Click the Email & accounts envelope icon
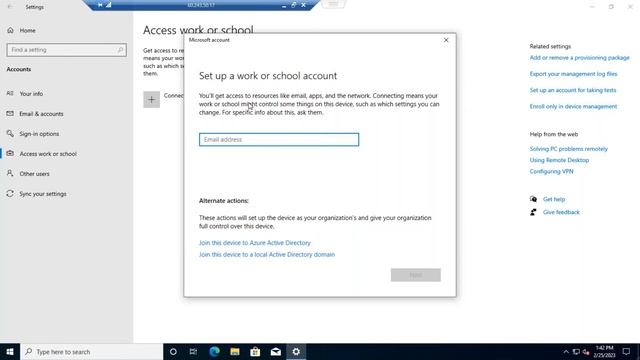Screen dimensions: 640x360 click(10, 113)
